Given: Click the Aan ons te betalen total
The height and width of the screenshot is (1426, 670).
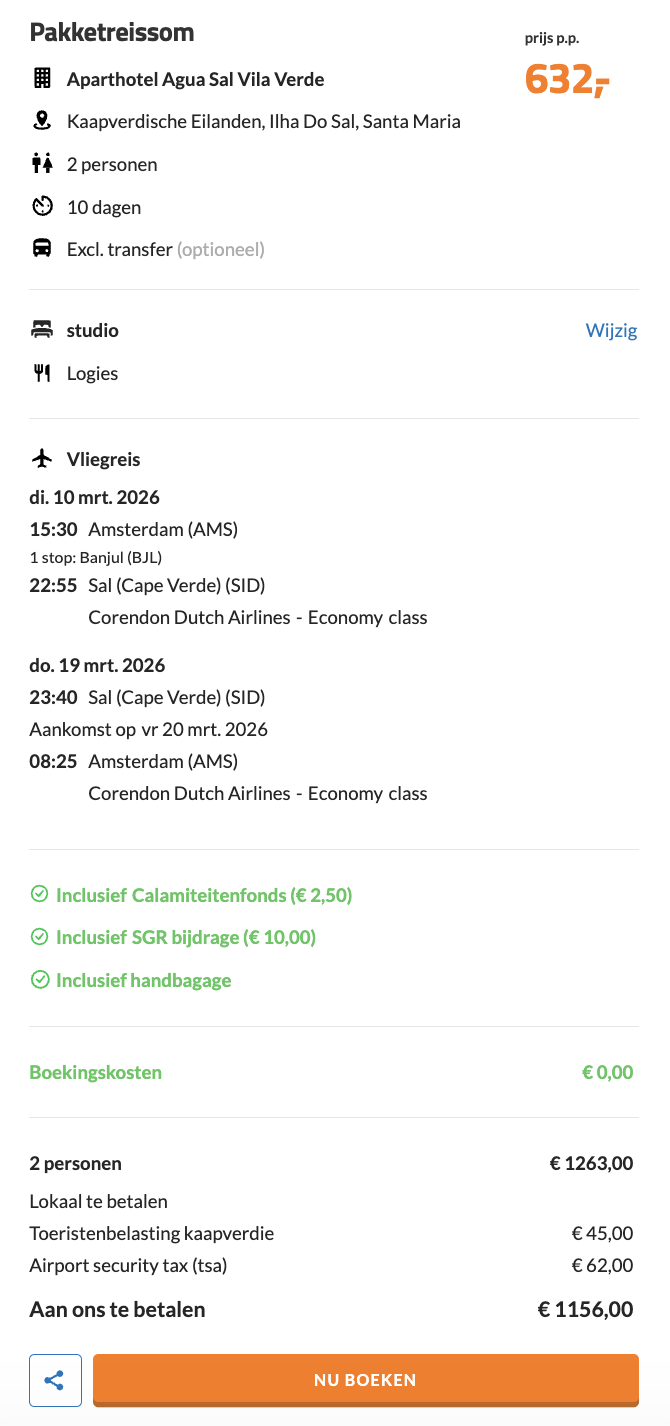Looking at the screenshot, I should click(x=118, y=1309).
